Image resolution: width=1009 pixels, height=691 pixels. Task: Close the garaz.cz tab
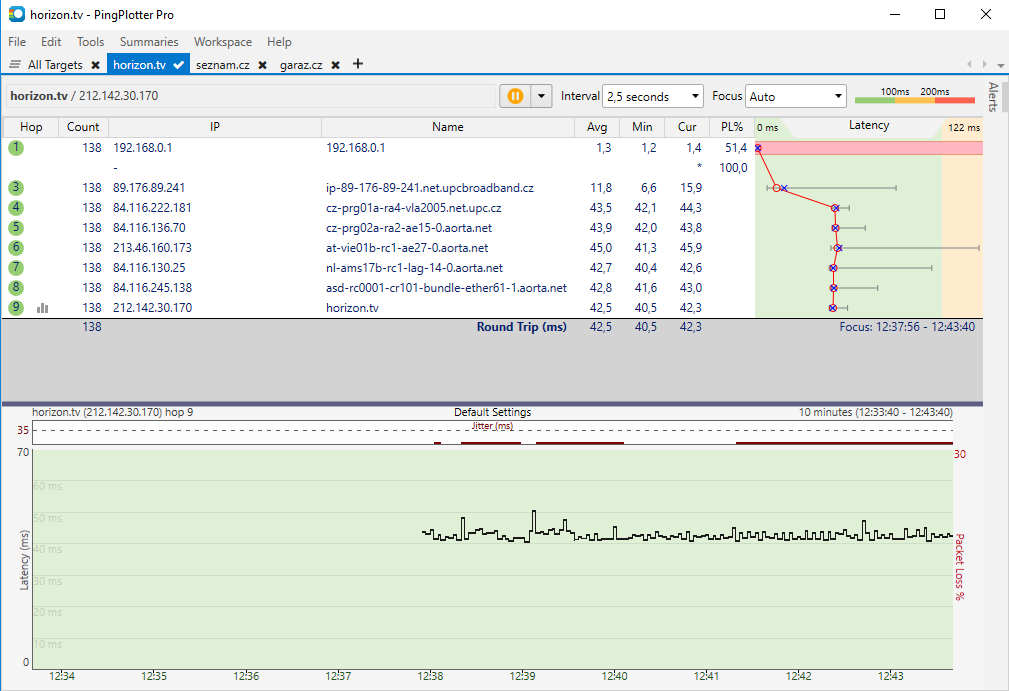pyautogui.click(x=336, y=65)
